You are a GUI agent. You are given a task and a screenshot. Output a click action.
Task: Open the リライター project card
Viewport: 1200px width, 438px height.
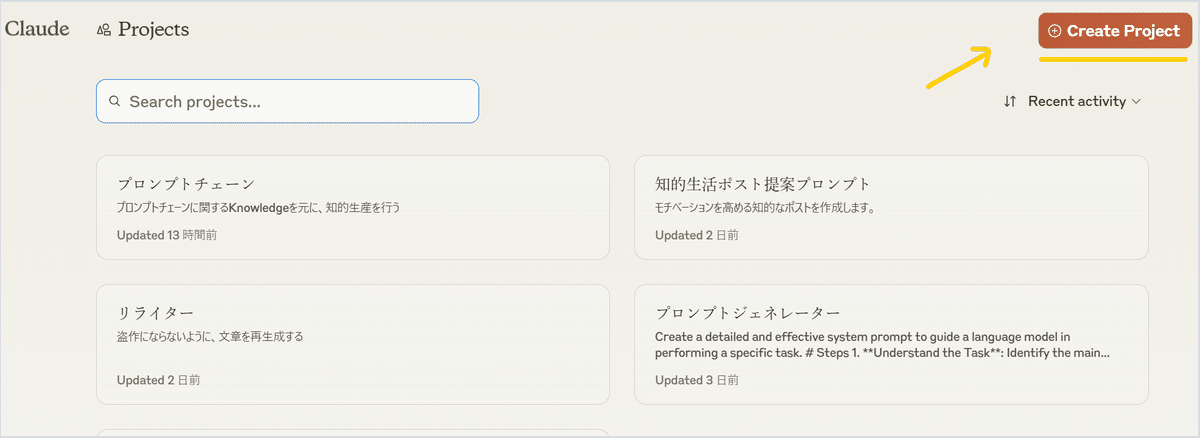point(353,344)
